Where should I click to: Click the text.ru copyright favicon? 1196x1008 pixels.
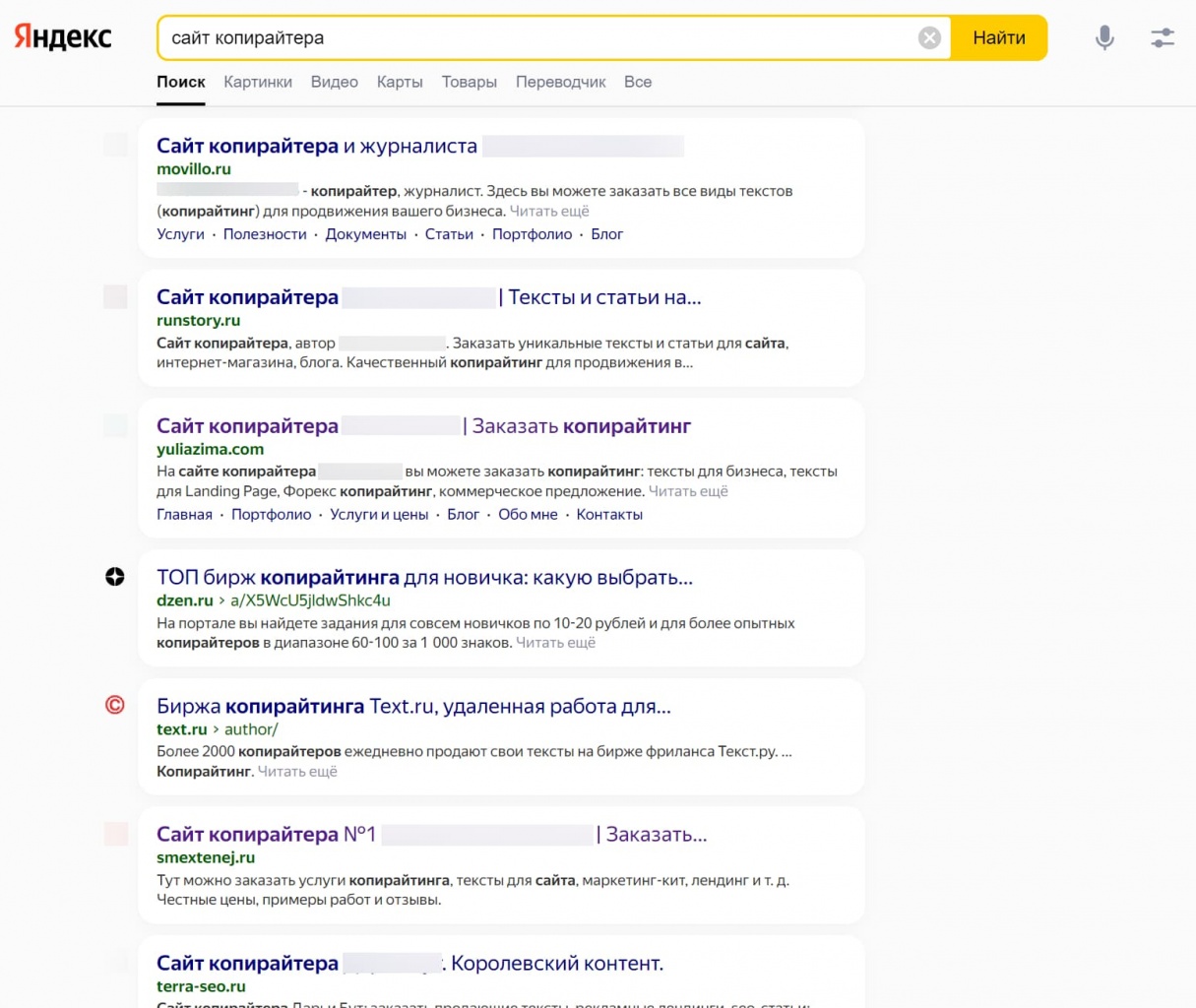click(x=115, y=705)
